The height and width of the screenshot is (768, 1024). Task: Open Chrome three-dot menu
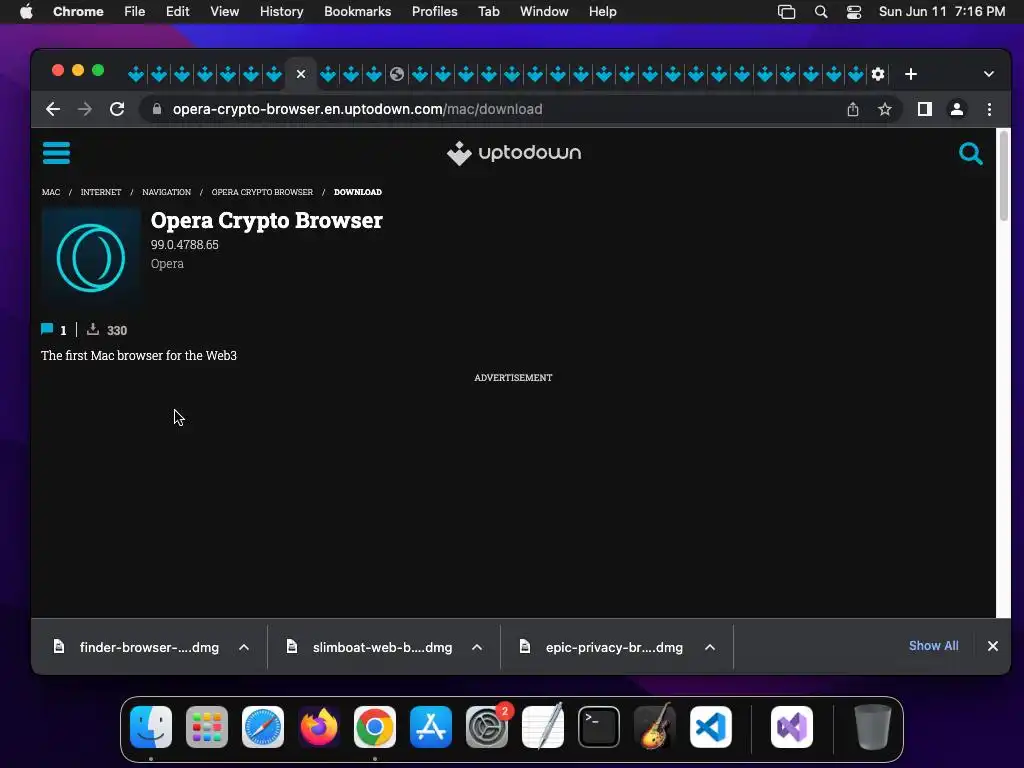(x=989, y=109)
